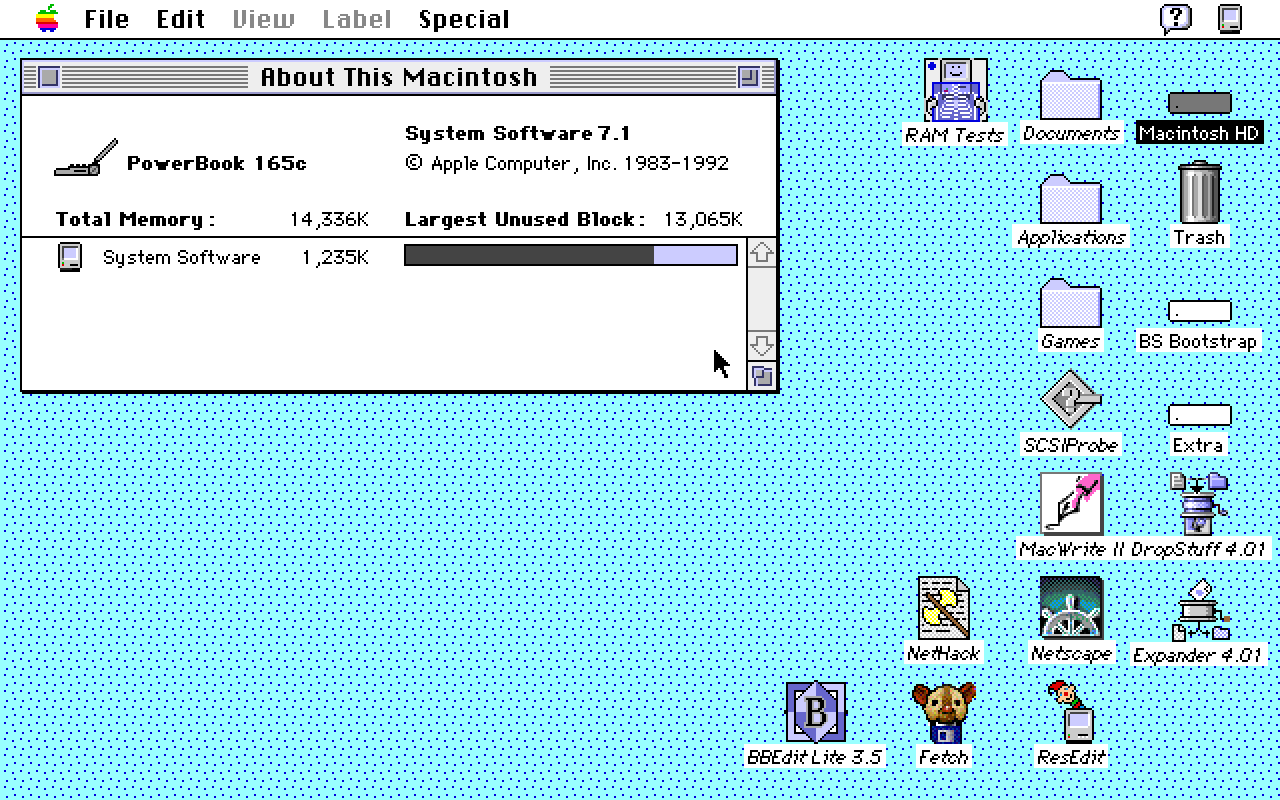This screenshot has height=800, width=1280.
Task: Click the PowerBook 165c model name
Action: click(x=217, y=163)
